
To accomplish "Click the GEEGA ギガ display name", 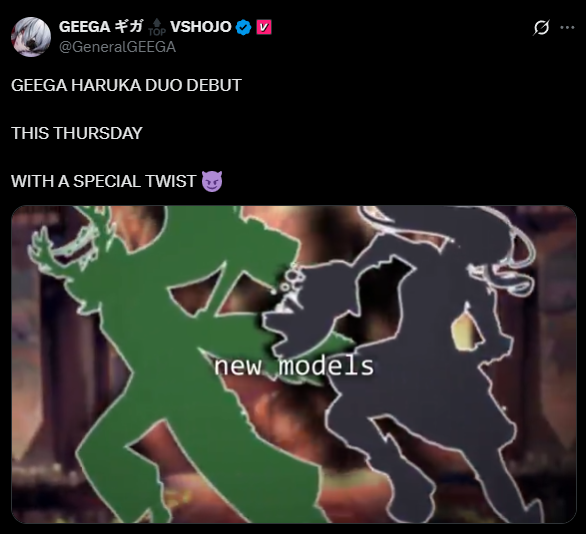I will [x=101, y=27].
